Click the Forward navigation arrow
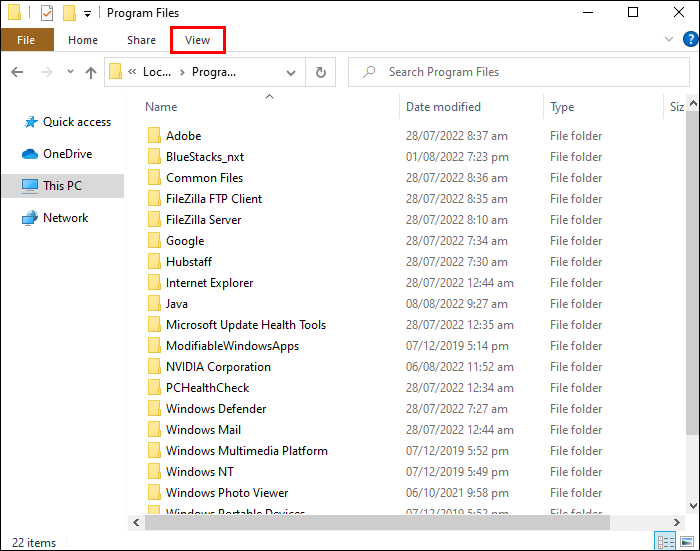Image resolution: width=700 pixels, height=551 pixels. pos(47,72)
